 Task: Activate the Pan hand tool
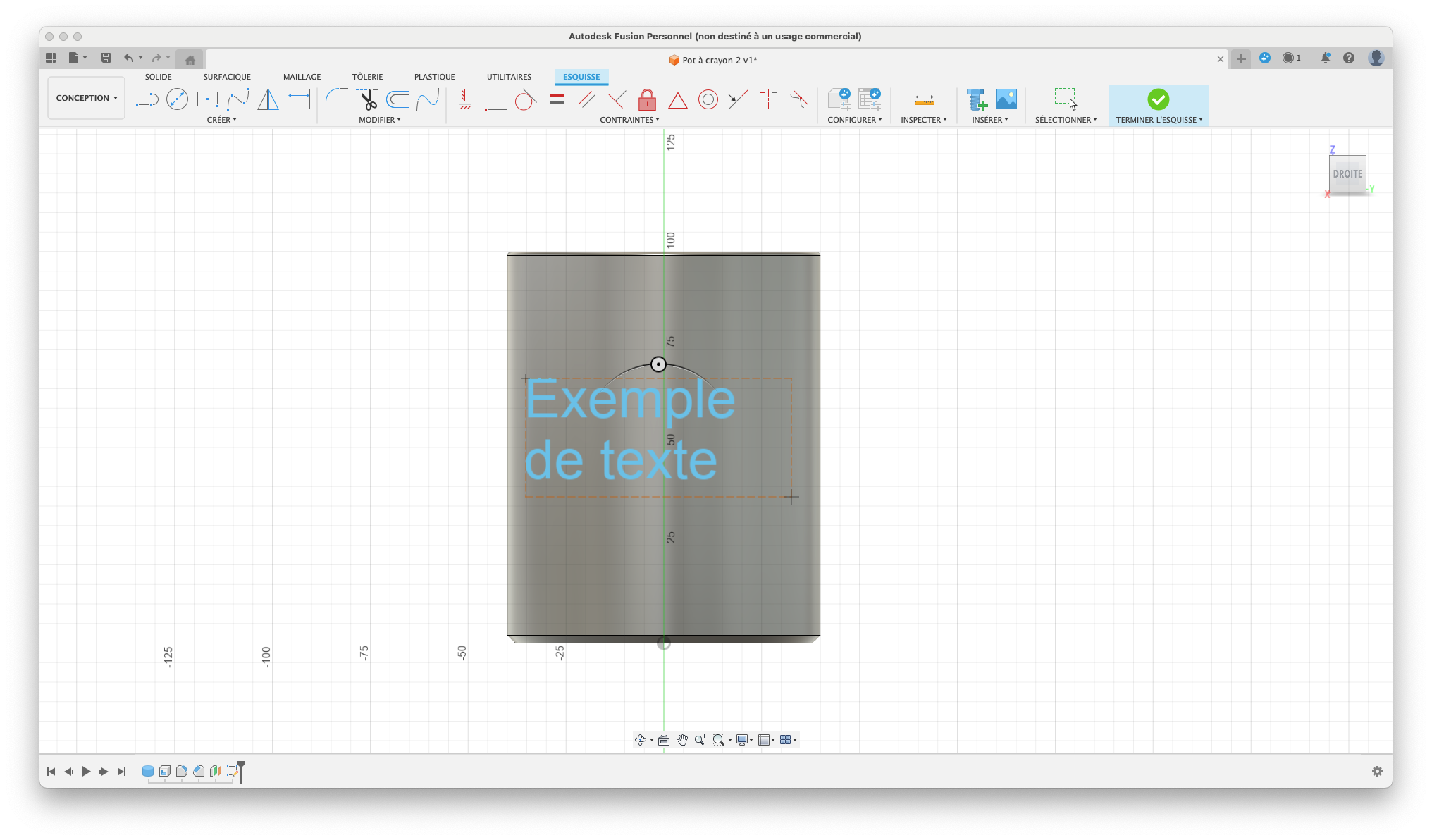point(682,740)
